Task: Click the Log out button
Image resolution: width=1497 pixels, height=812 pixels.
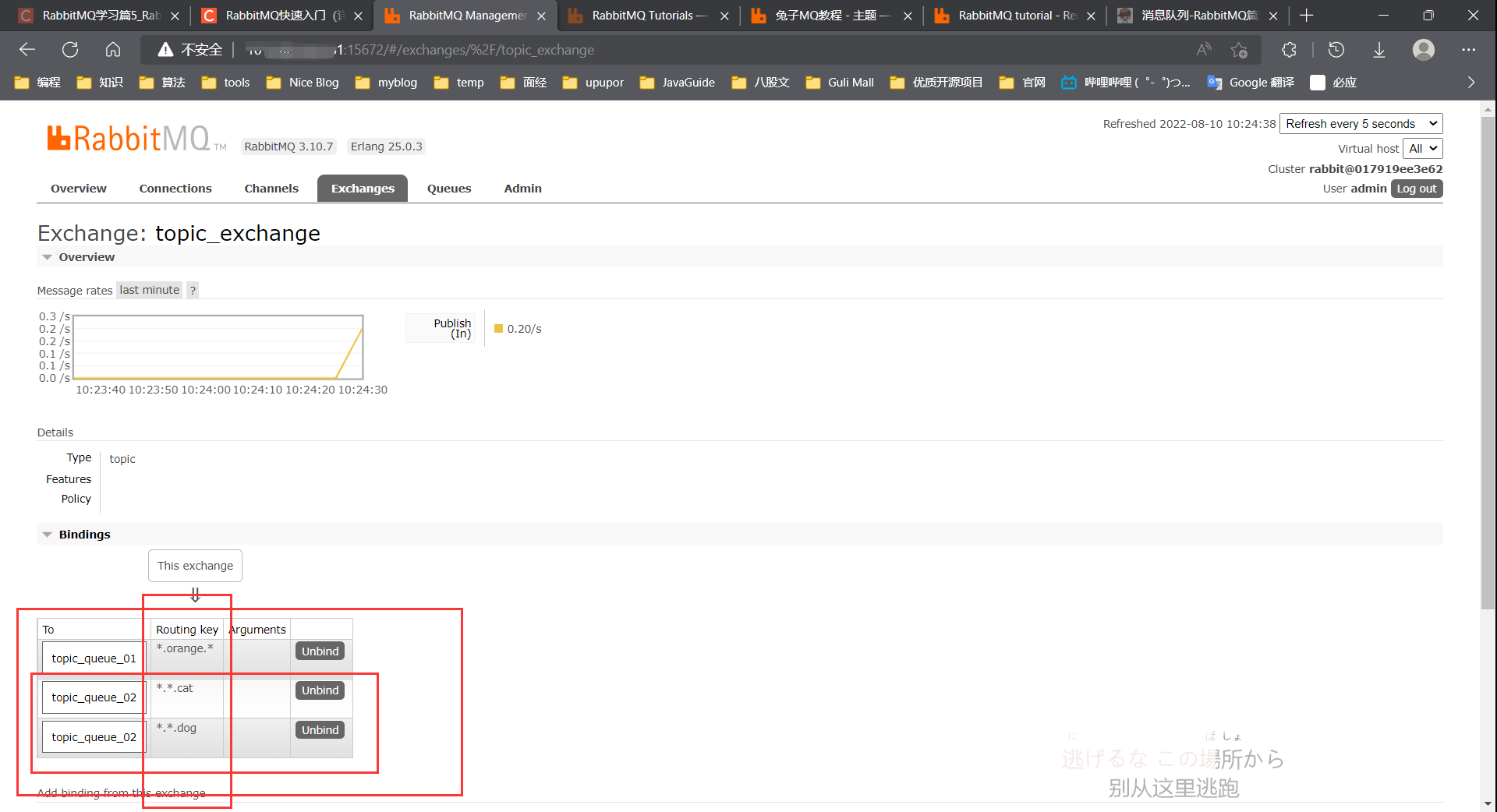Action: [1416, 189]
